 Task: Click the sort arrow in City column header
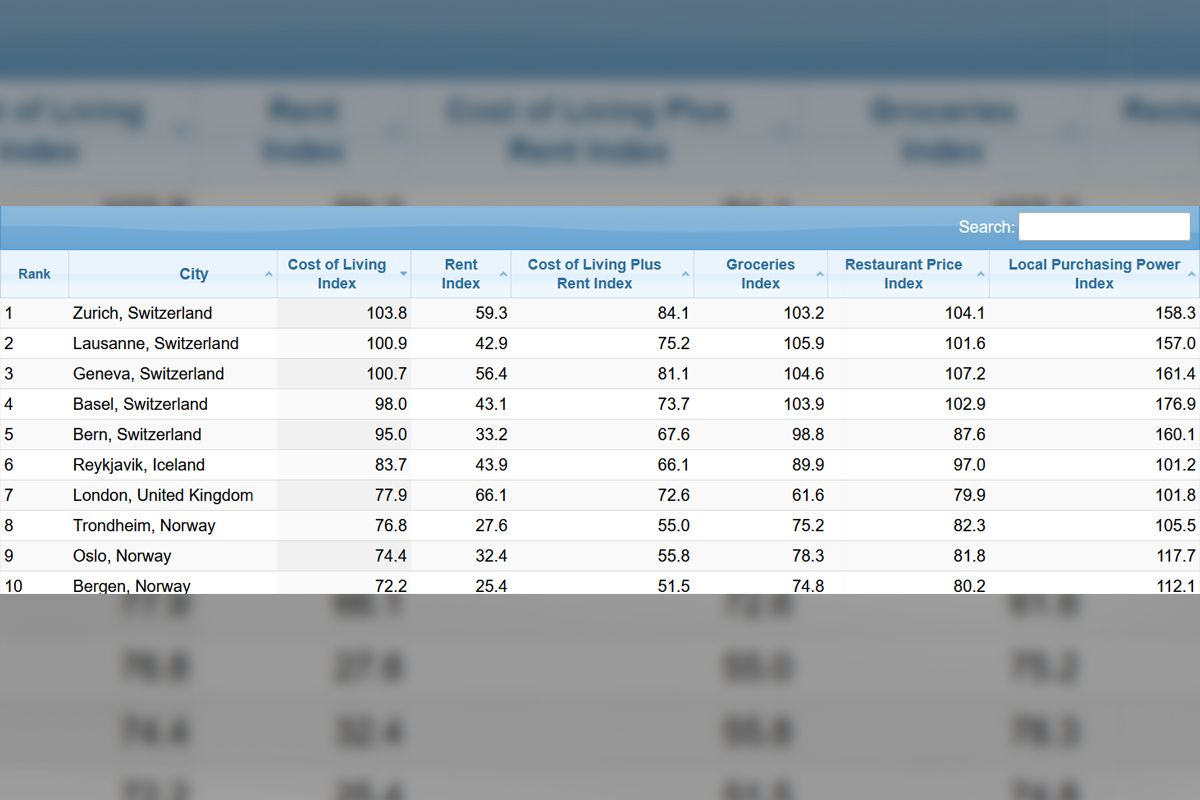(x=268, y=274)
